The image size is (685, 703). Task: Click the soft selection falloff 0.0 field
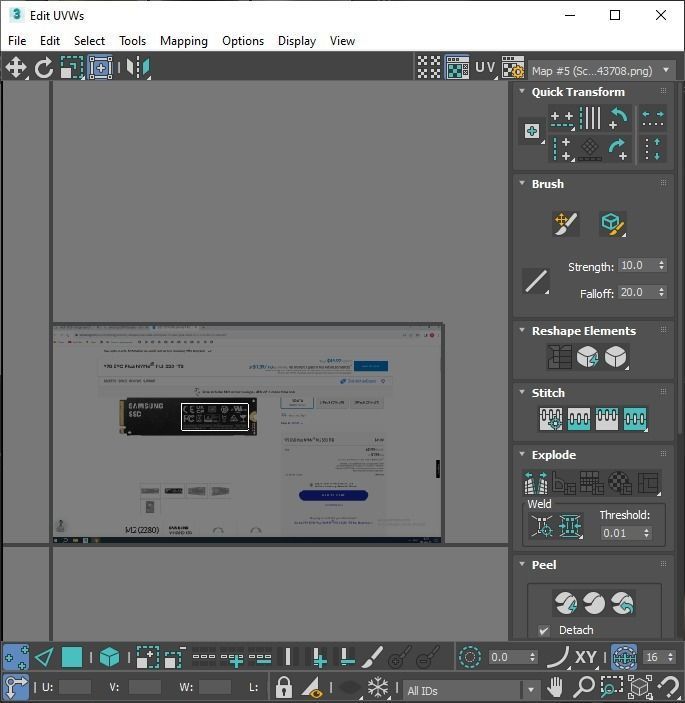508,657
